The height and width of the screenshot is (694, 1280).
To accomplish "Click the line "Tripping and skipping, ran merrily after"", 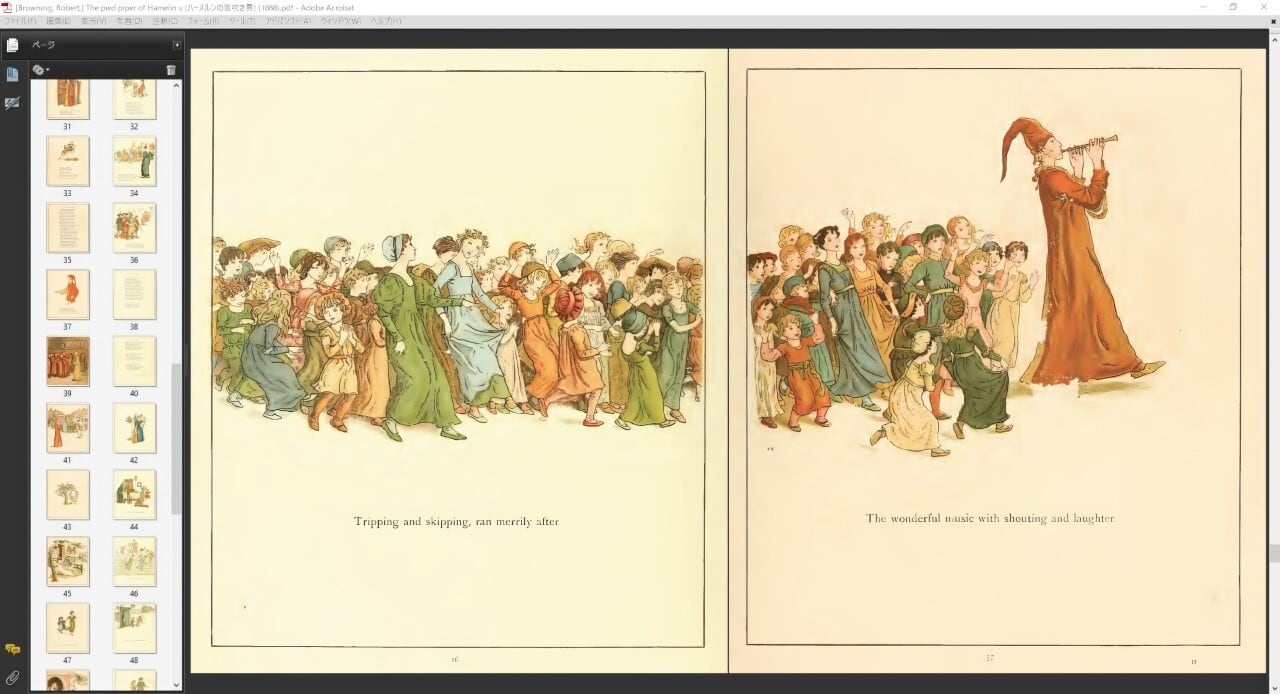I will [x=456, y=521].
